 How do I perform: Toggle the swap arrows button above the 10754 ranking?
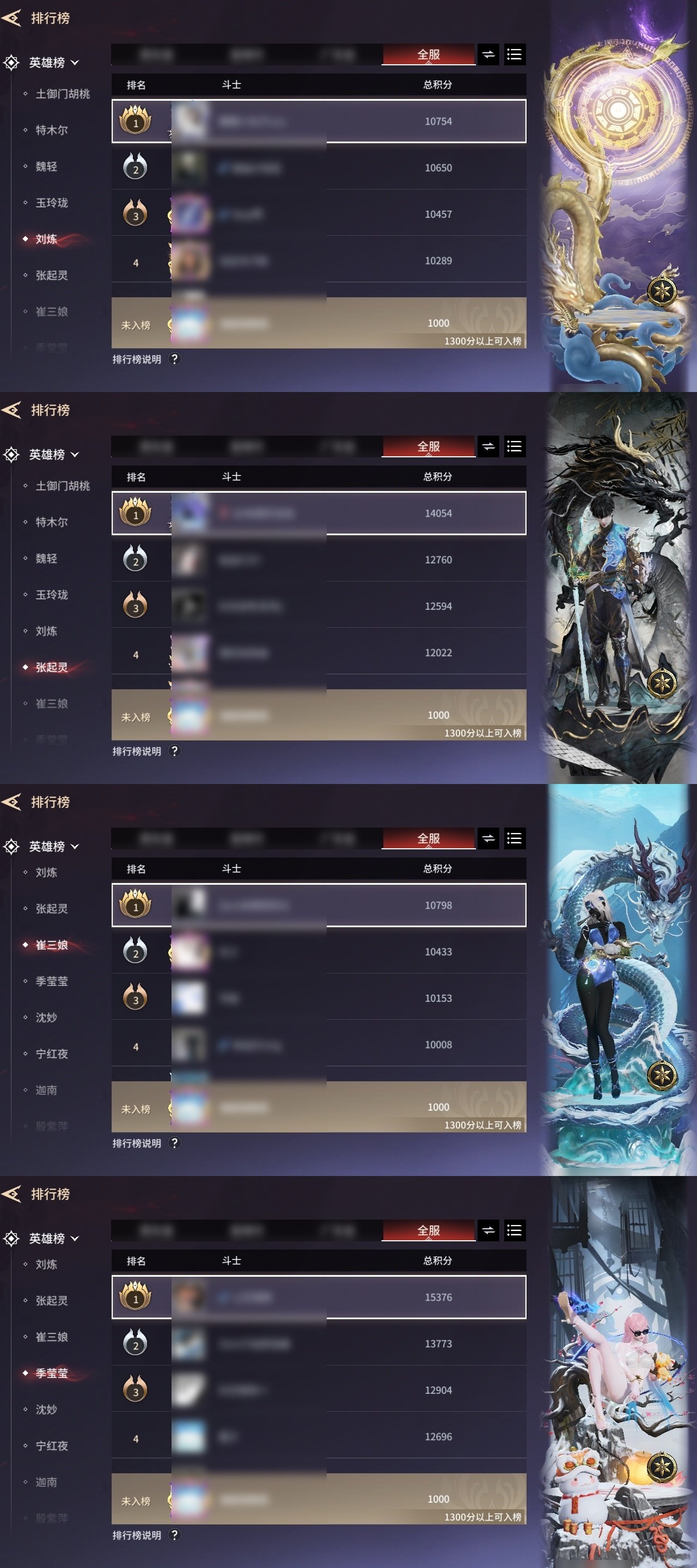coord(488,54)
